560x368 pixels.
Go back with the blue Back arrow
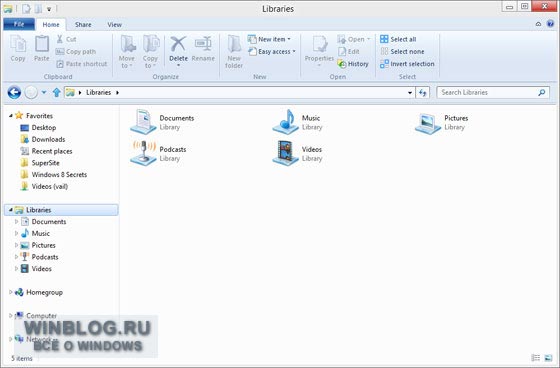14,93
